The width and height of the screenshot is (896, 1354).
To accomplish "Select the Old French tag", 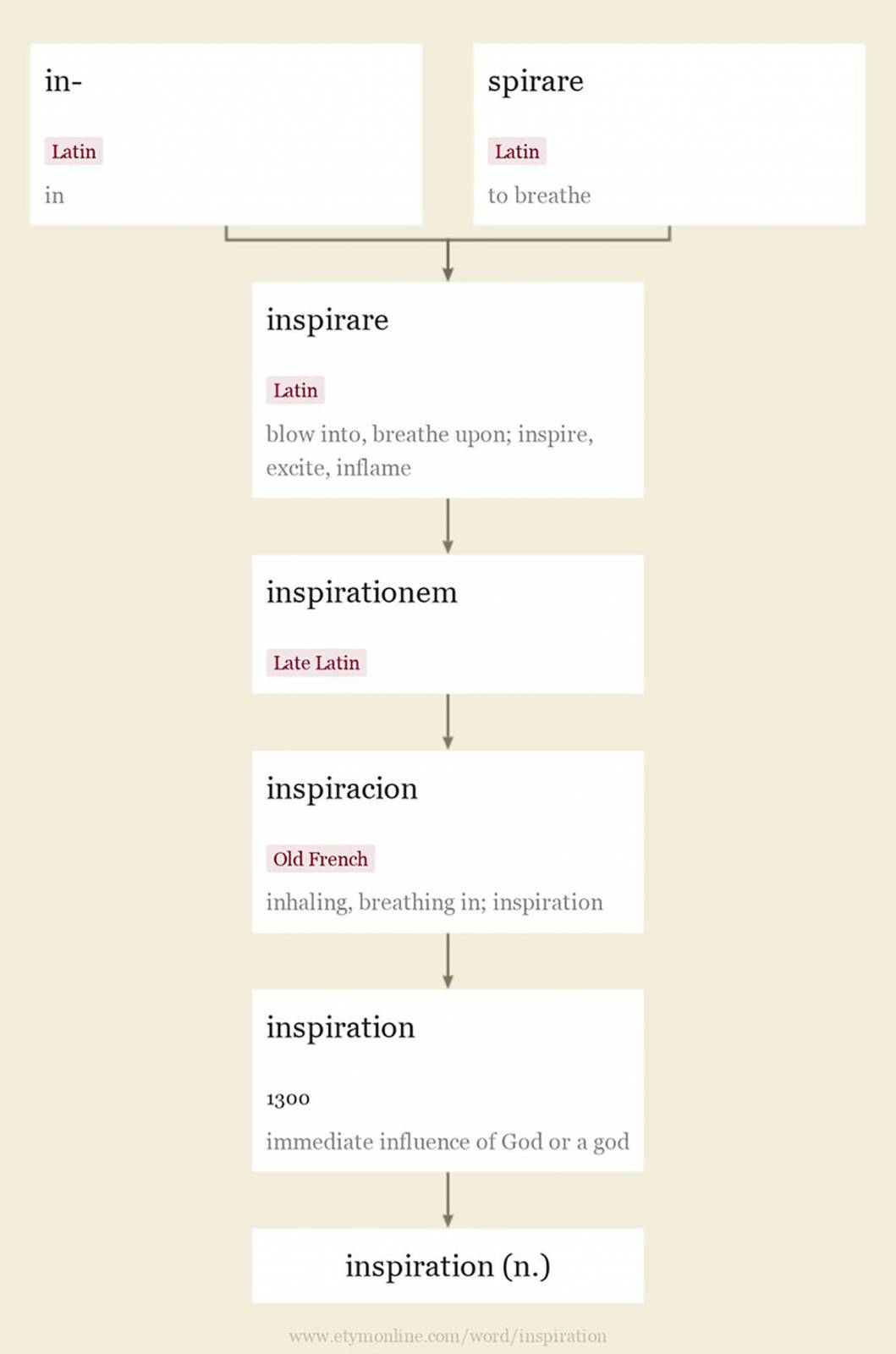I will [321, 859].
